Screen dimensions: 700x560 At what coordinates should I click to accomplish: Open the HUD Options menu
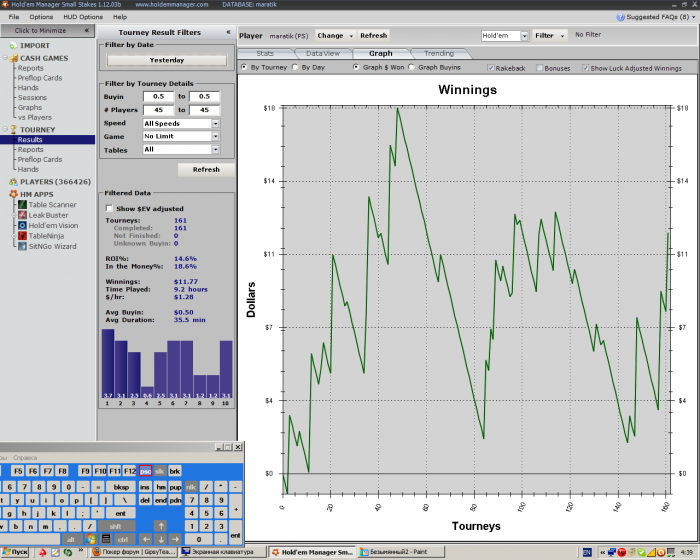(84, 17)
